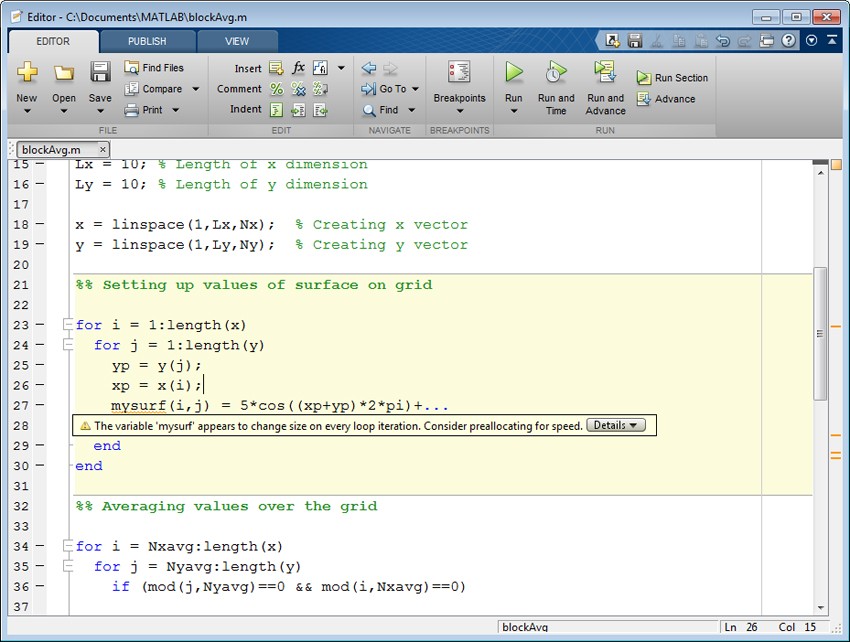This screenshot has width=850, height=642.
Task: Click the Comment percent icon
Action: 276,89
